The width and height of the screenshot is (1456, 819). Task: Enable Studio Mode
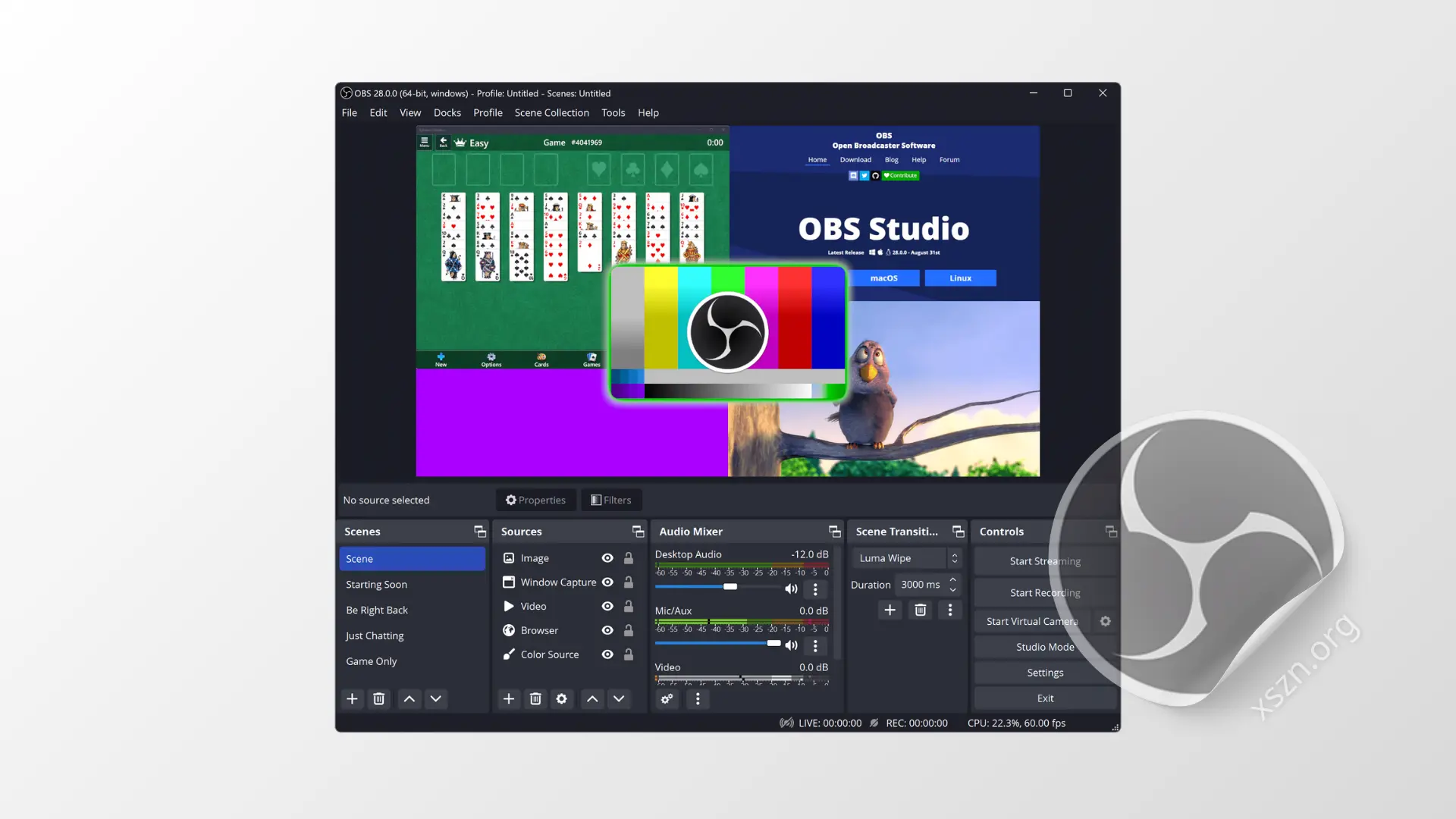point(1045,647)
